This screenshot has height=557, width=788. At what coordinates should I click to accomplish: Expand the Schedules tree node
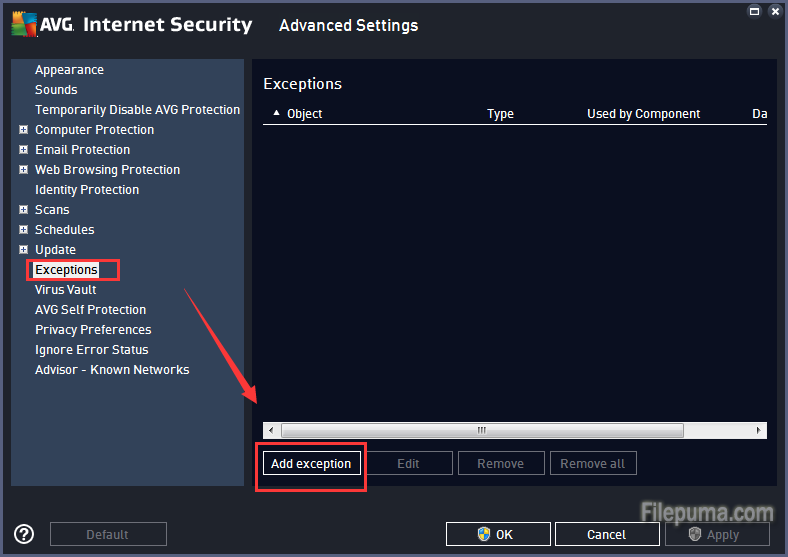(23, 230)
